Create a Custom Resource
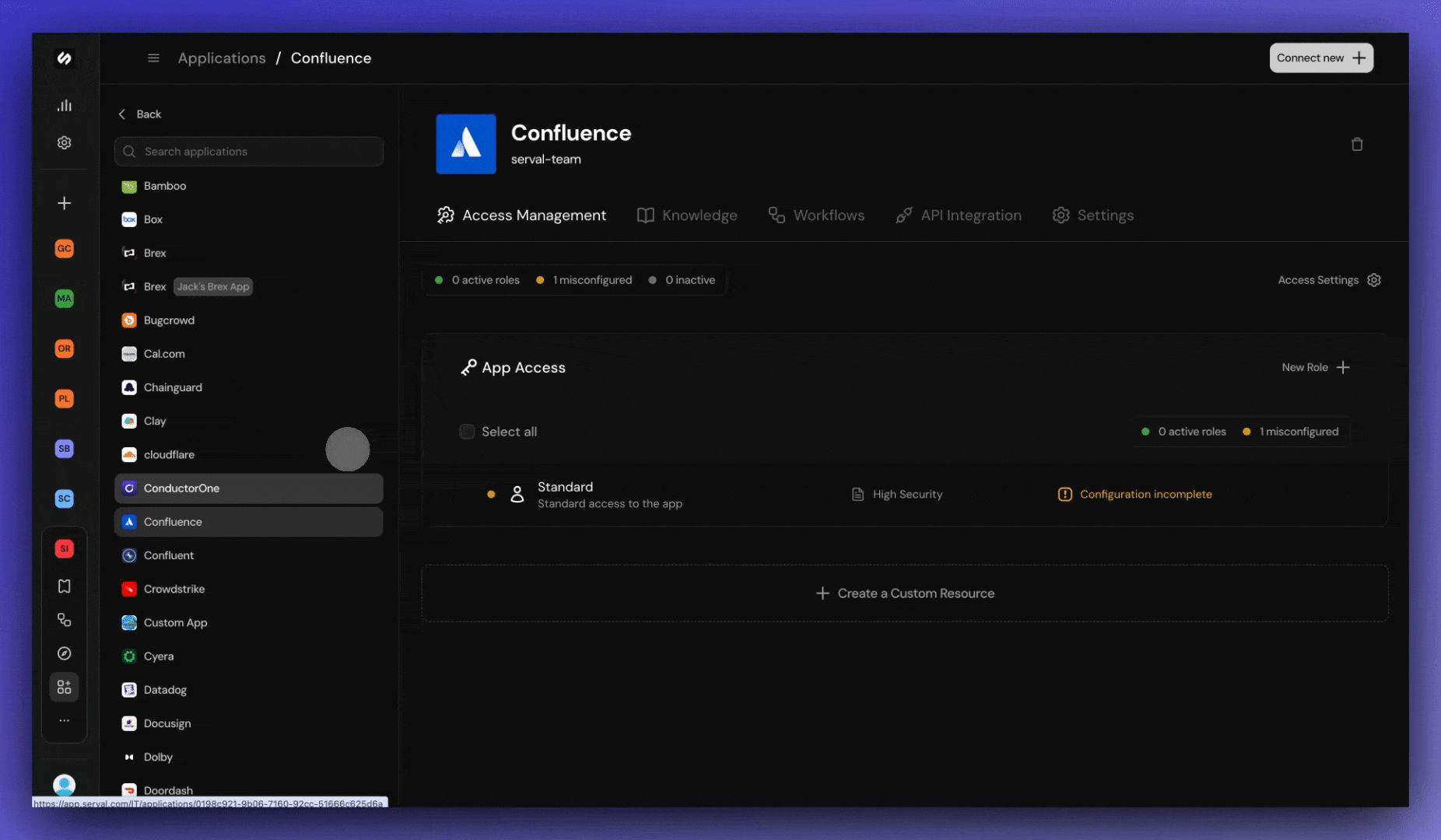 [905, 593]
